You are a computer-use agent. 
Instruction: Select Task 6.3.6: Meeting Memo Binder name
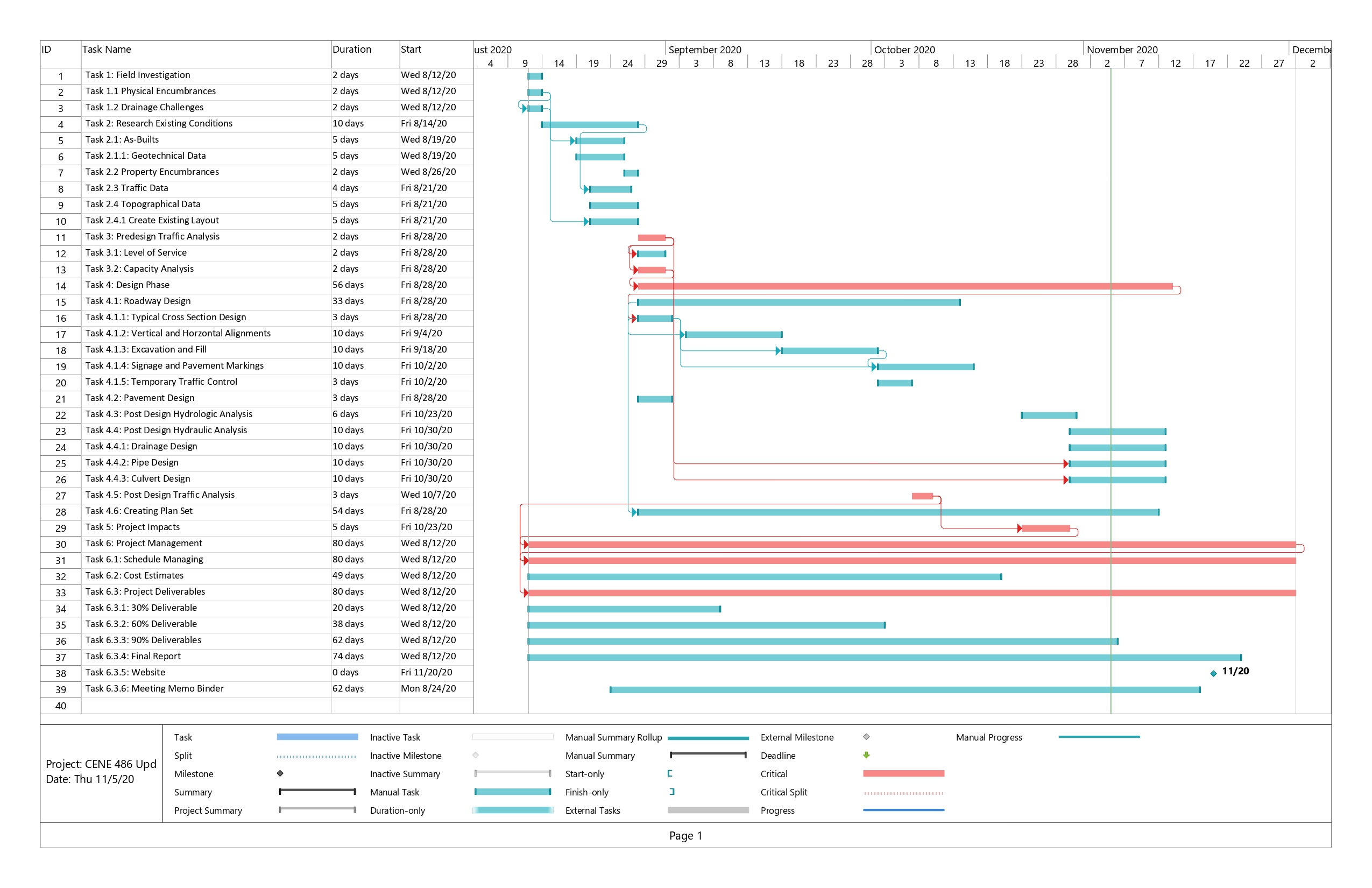(154, 688)
